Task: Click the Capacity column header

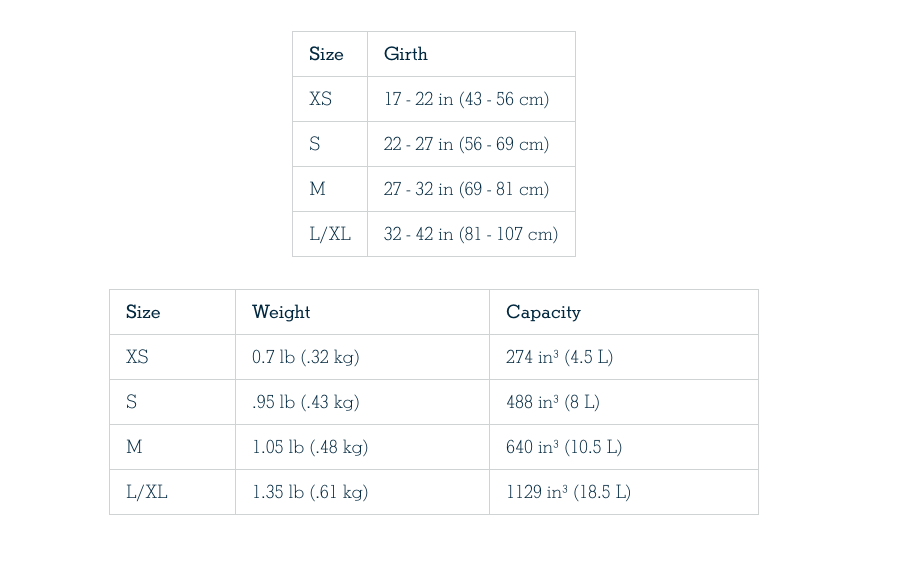Action: point(543,312)
